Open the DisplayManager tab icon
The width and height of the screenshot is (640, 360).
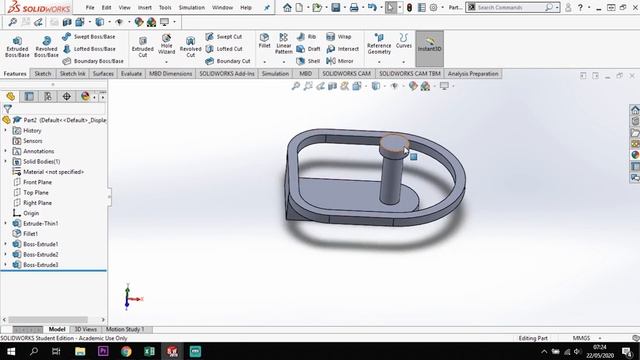pyautogui.click(x=85, y=96)
